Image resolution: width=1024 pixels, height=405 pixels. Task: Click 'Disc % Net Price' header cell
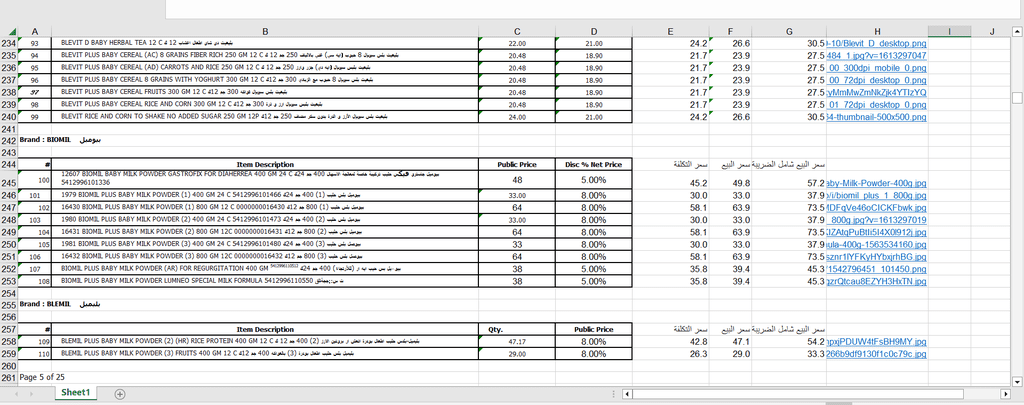[x=594, y=165]
